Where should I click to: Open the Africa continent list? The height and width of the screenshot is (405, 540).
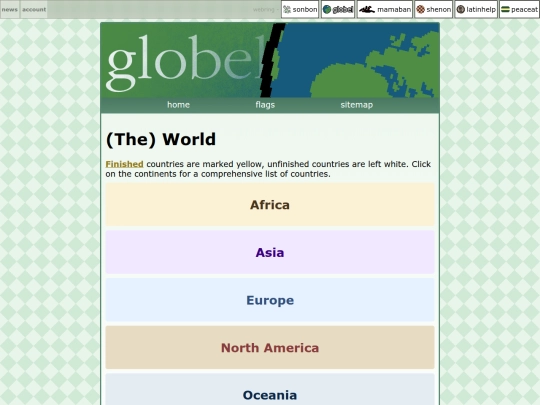pyautogui.click(x=270, y=205)
